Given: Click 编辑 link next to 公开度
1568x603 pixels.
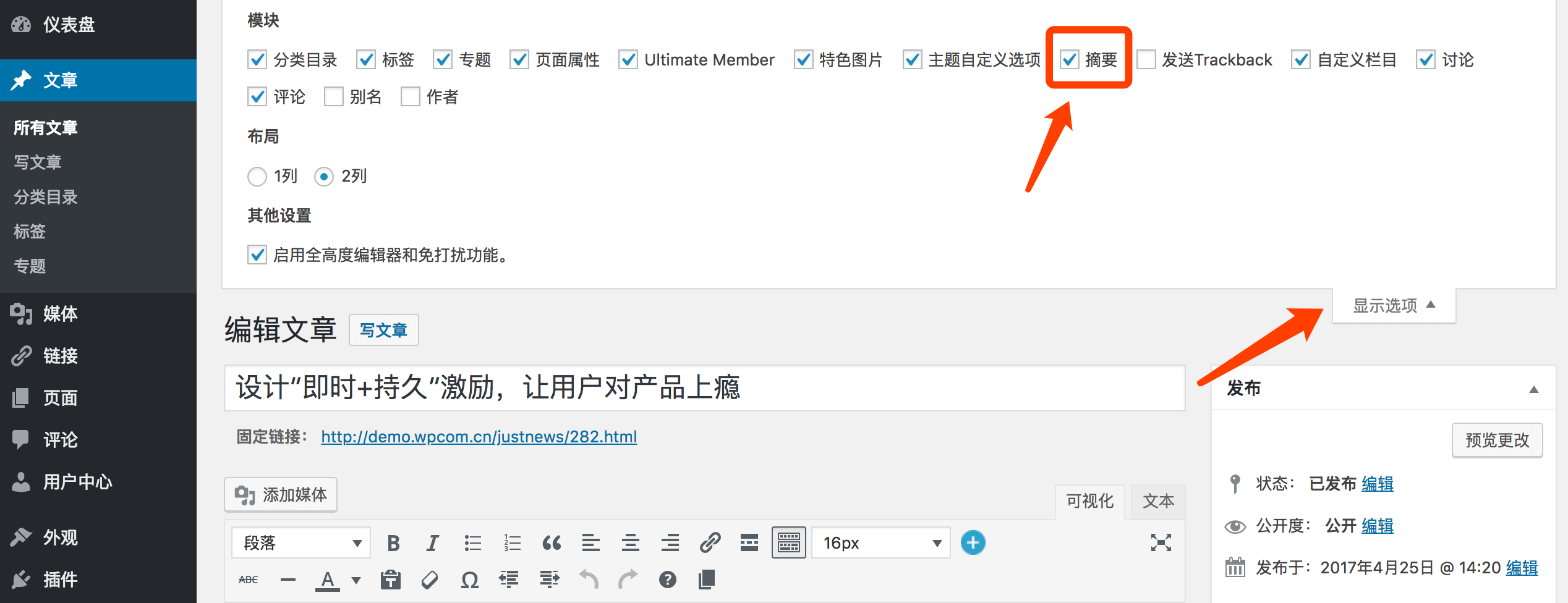Looking at the screenshot, I should pyautogui.click(x=1378, y=526).
